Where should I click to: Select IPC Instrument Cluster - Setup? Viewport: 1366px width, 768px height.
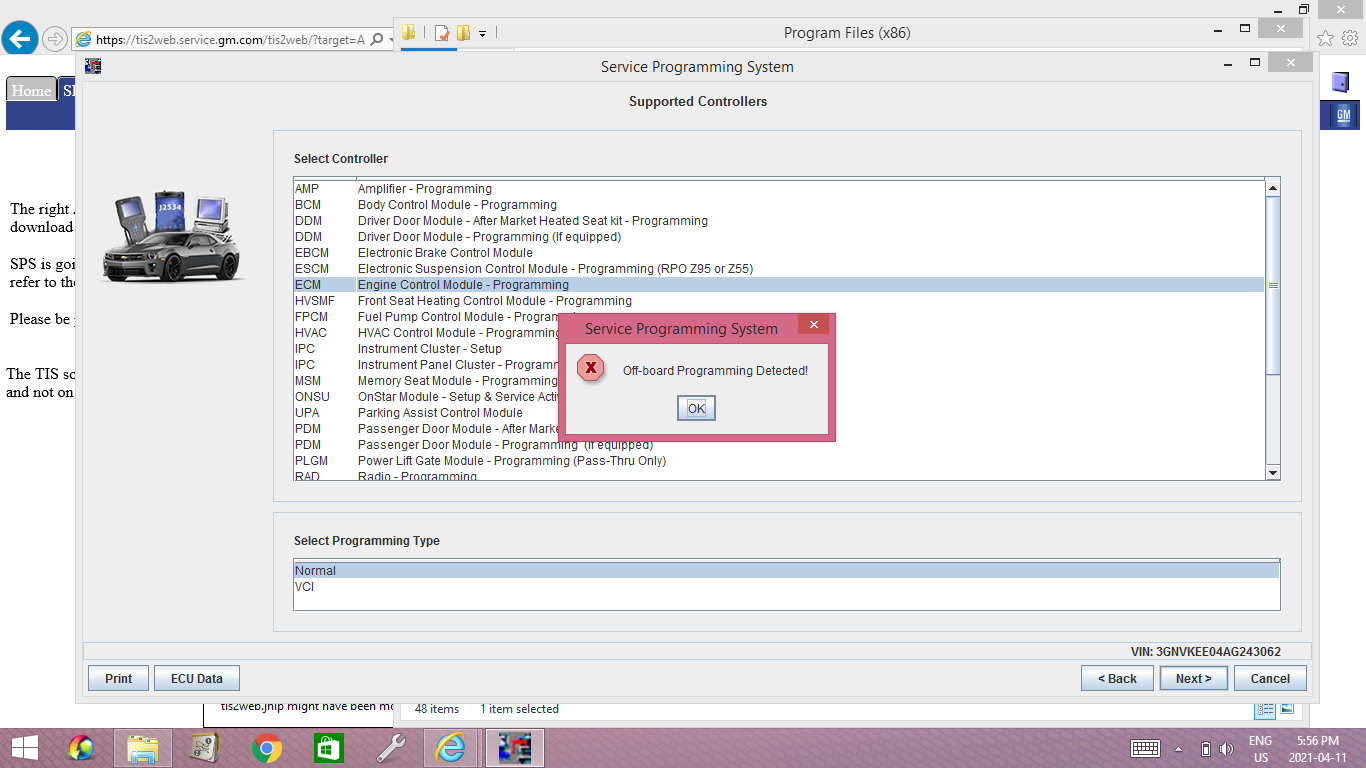pos(779,349)
